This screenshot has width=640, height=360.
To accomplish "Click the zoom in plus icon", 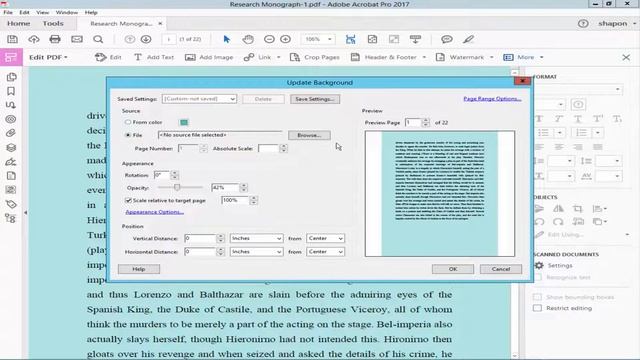I will [285, 39].
